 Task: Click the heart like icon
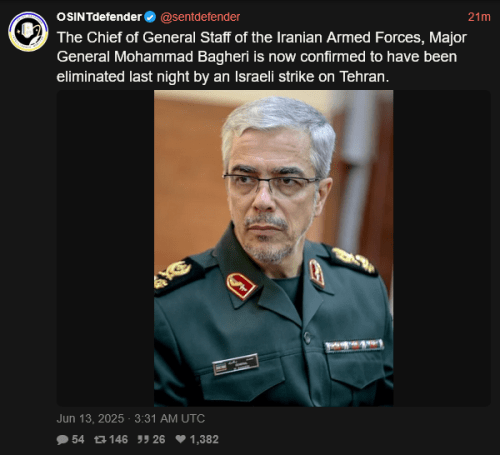pos(180,439)
